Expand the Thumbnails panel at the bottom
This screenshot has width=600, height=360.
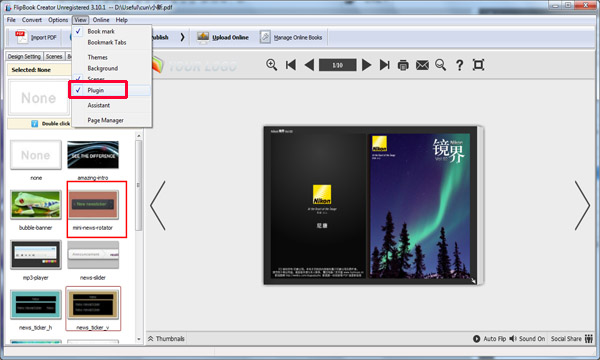click(x=166, y=339)
